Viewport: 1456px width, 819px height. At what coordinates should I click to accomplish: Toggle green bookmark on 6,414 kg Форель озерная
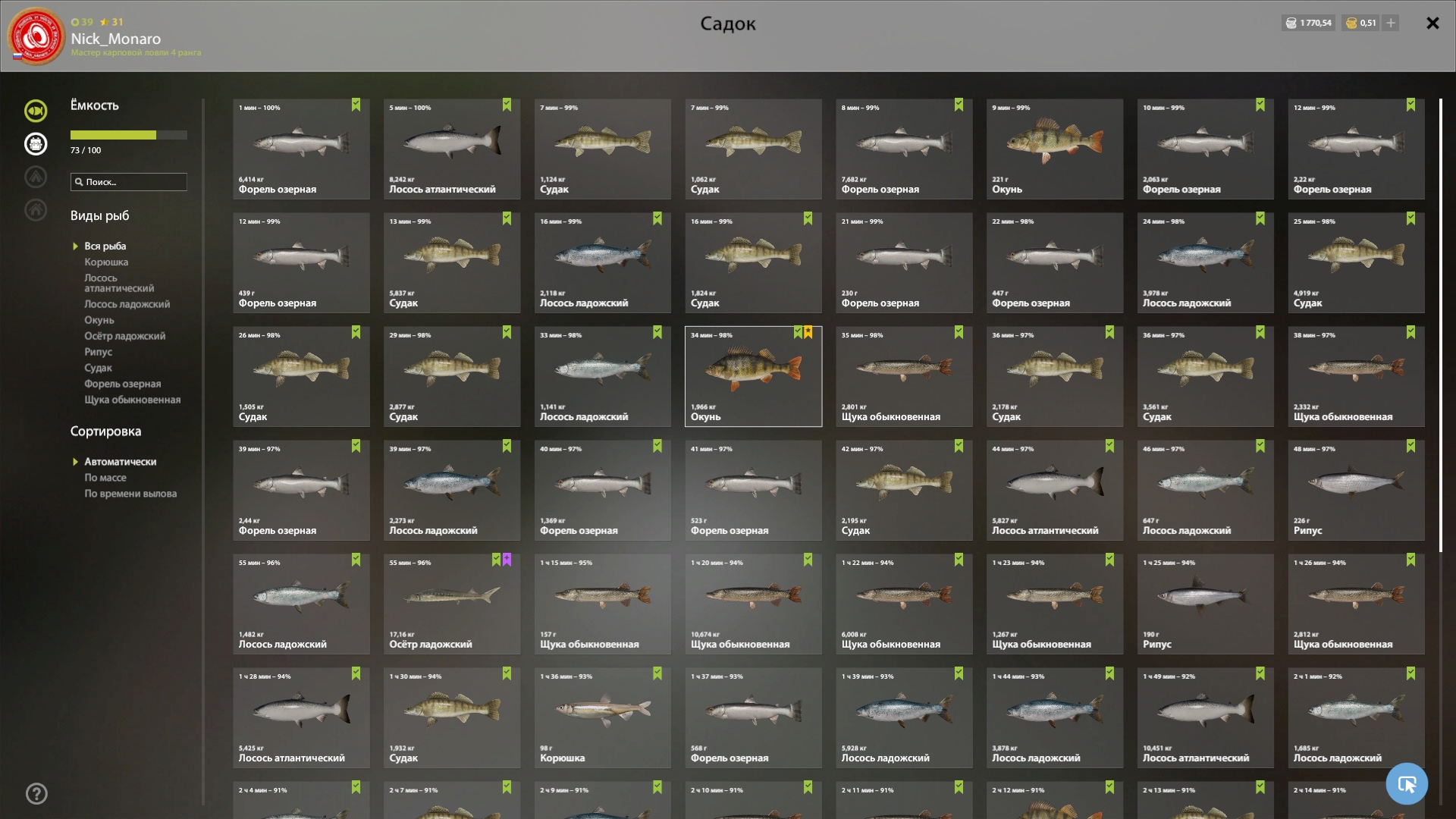[x=356, y=105]
